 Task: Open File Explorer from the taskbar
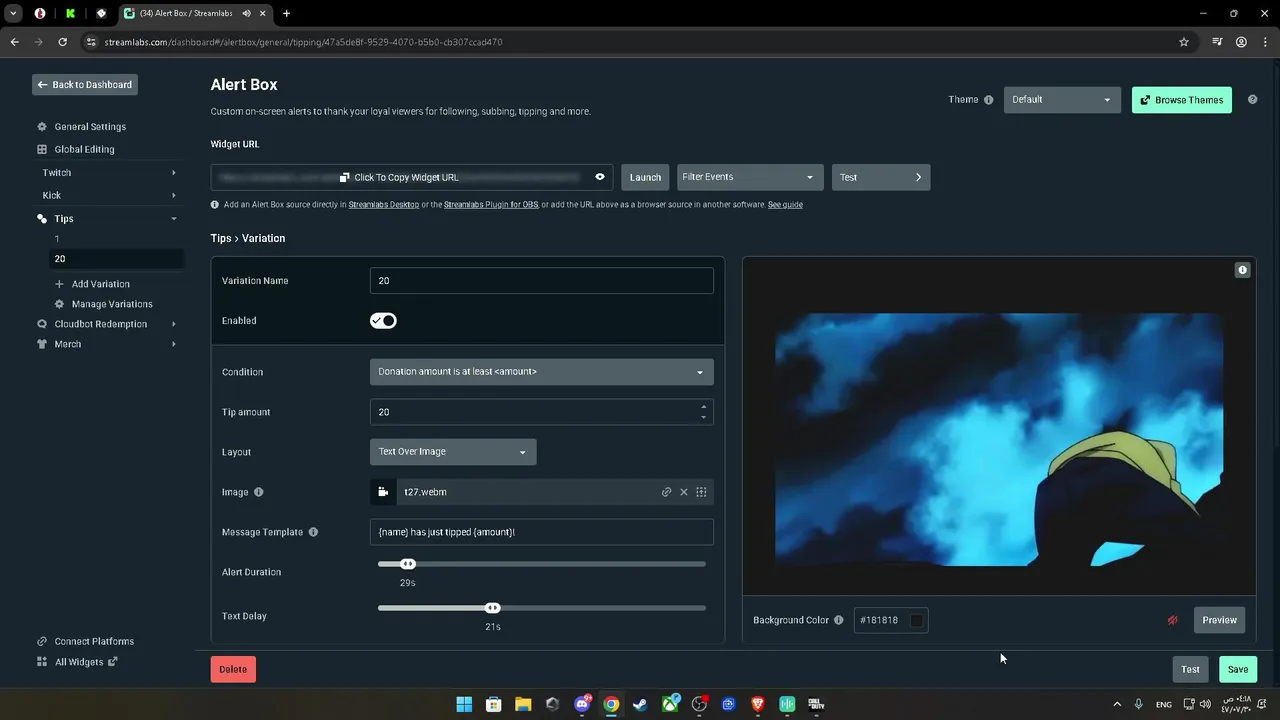[523, 704]
